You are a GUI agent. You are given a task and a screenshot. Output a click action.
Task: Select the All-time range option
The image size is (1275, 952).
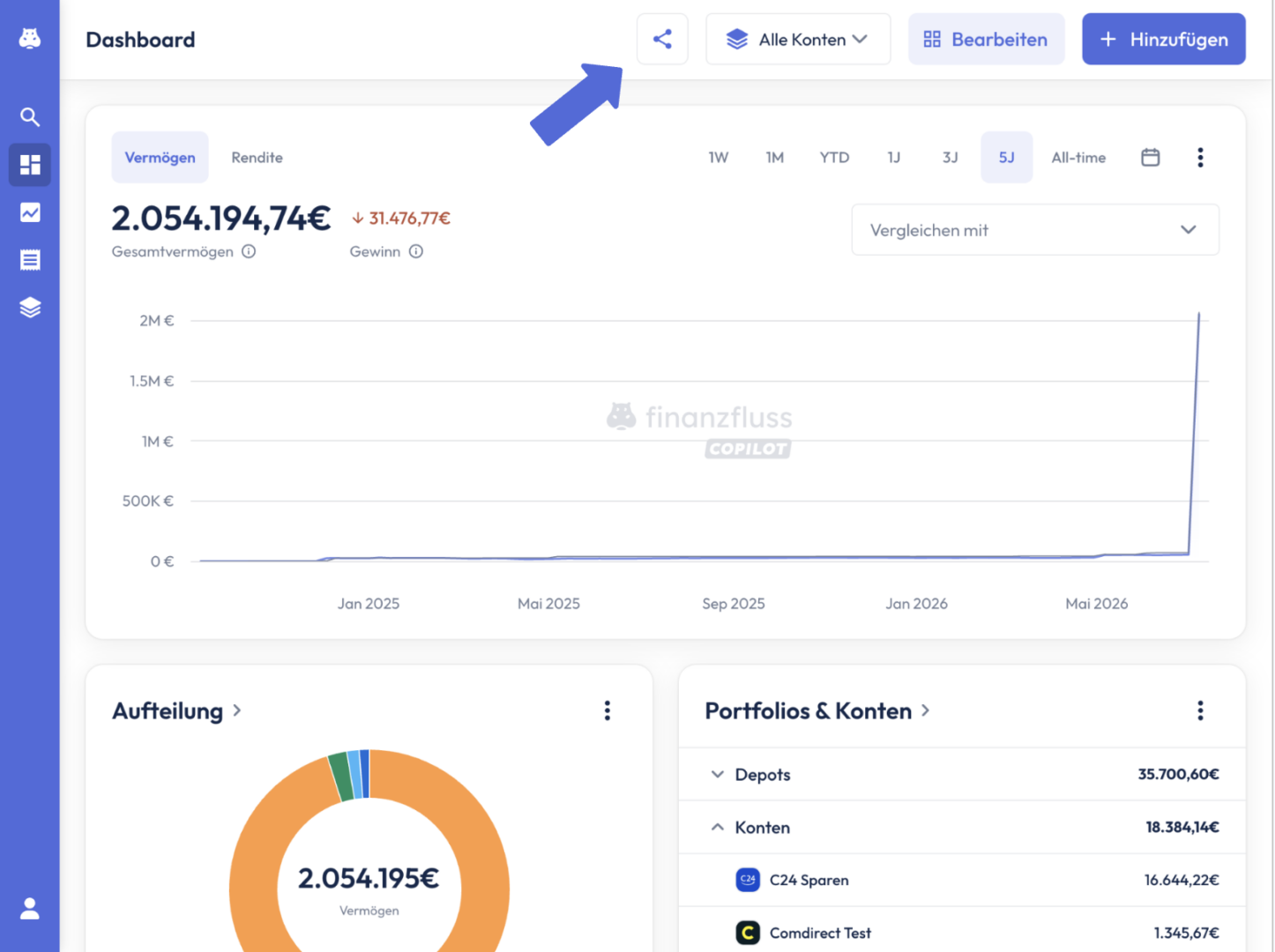pos(1078,157)
